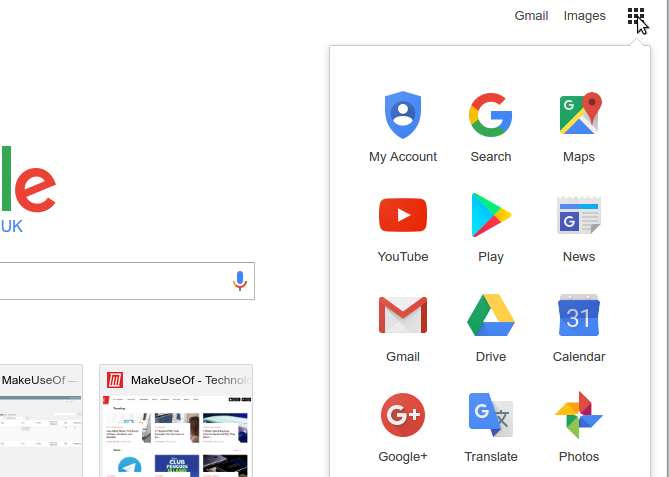Open the MakeUseOf - Technology thumbnail
This screenshot has height=477, width=670.
coord(176,421)
